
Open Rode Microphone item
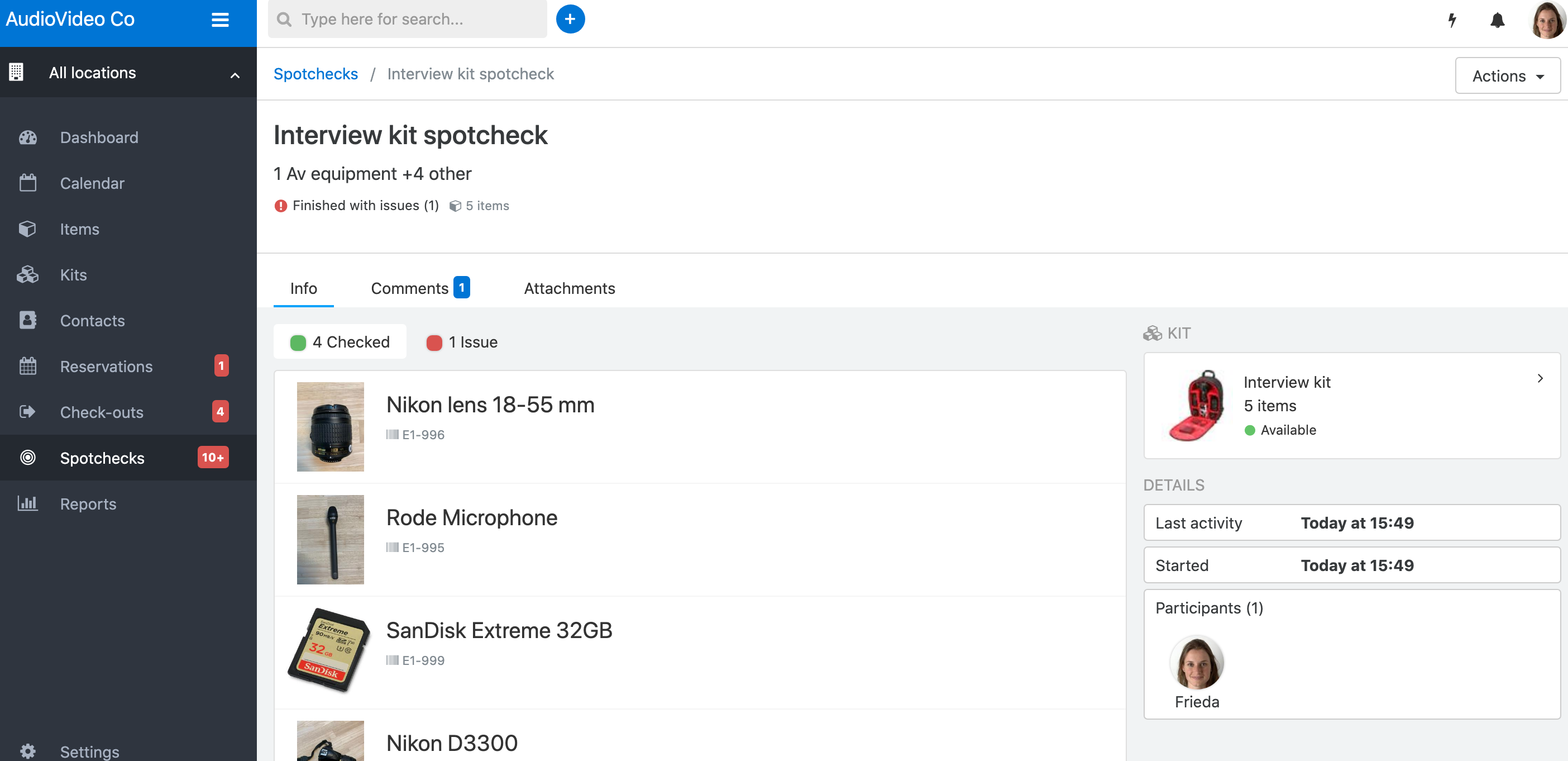point(472,518)
